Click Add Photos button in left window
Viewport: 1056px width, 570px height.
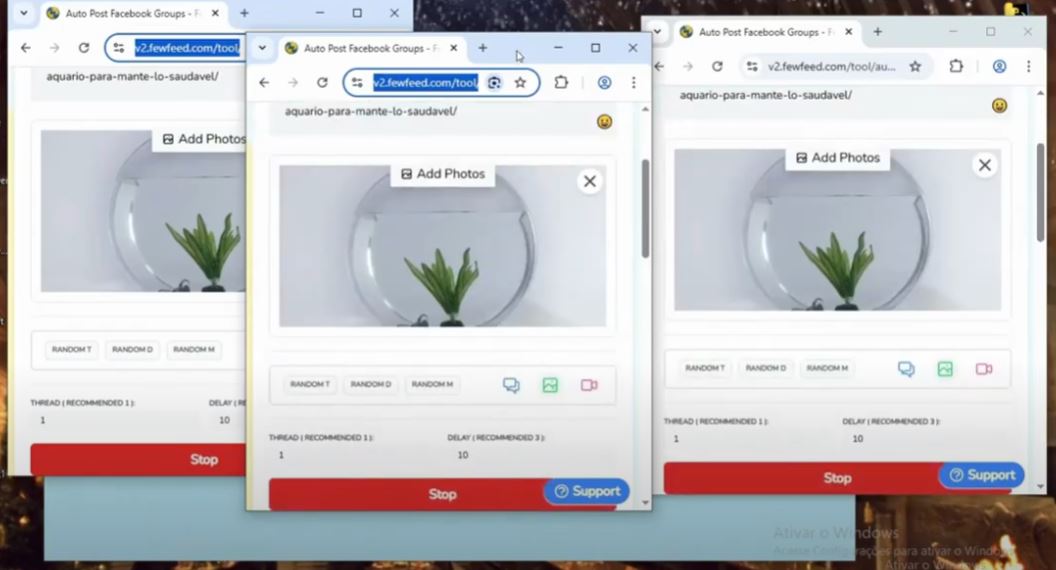[204, 139]
